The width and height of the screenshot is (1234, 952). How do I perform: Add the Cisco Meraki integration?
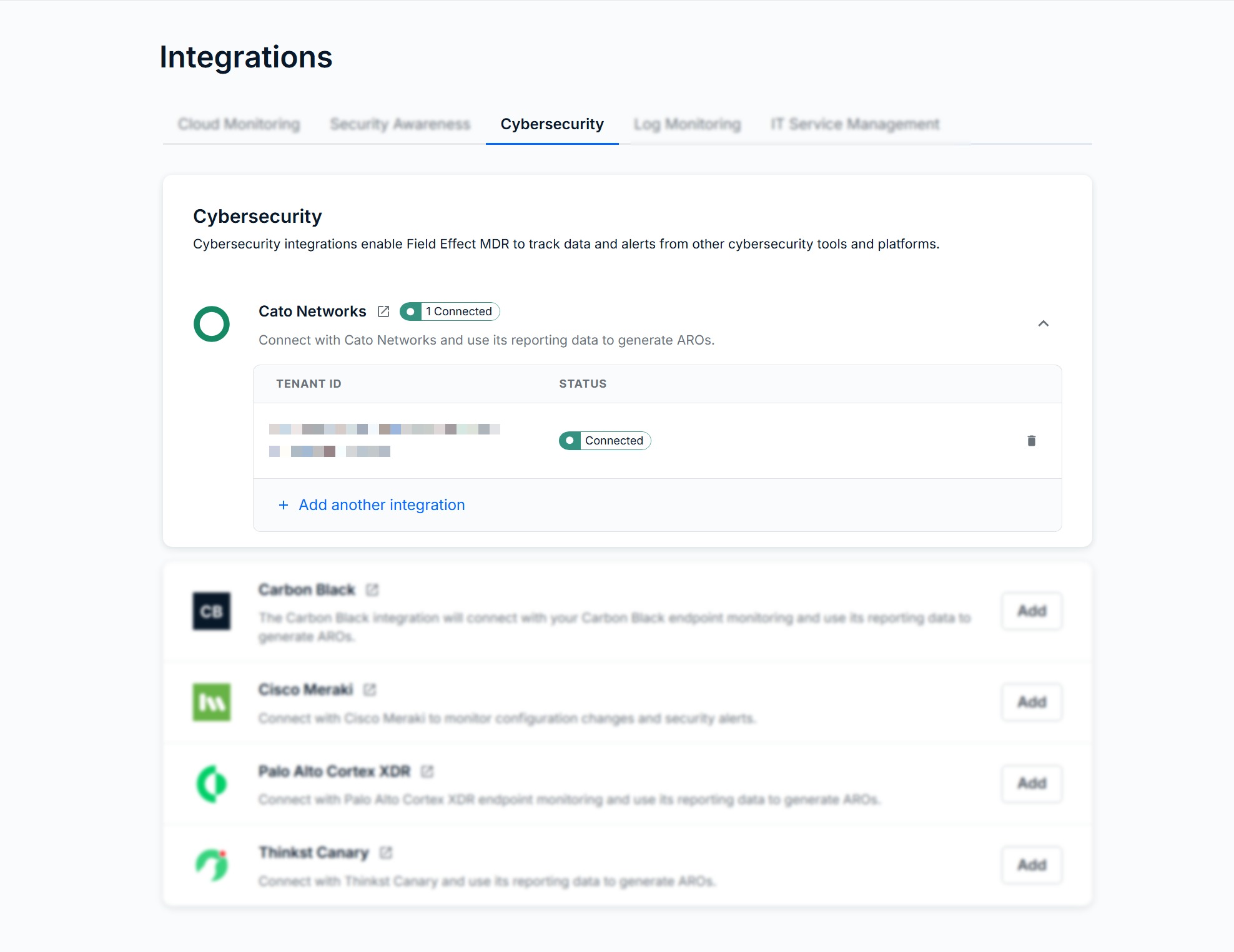(x=1032, y=702)
